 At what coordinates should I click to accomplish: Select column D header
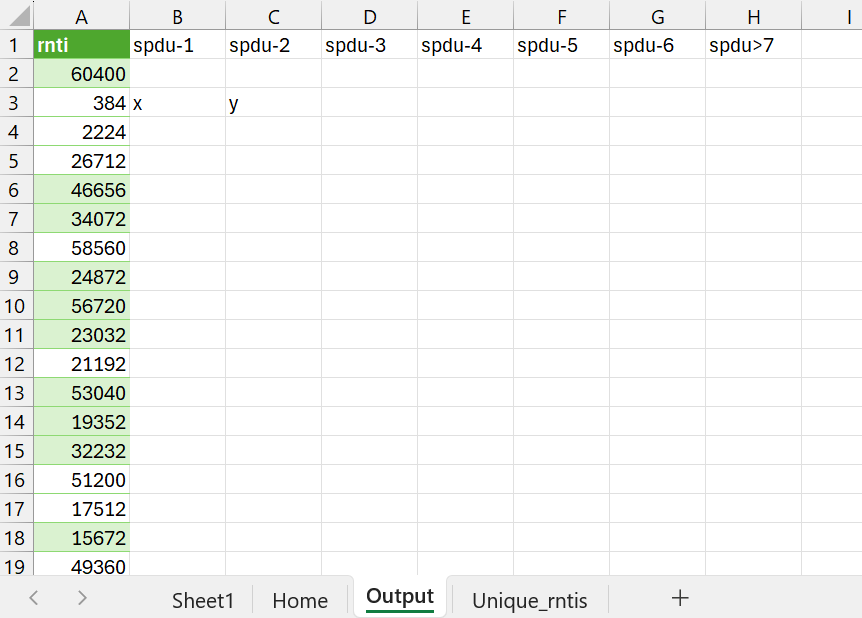coord(369,16)
